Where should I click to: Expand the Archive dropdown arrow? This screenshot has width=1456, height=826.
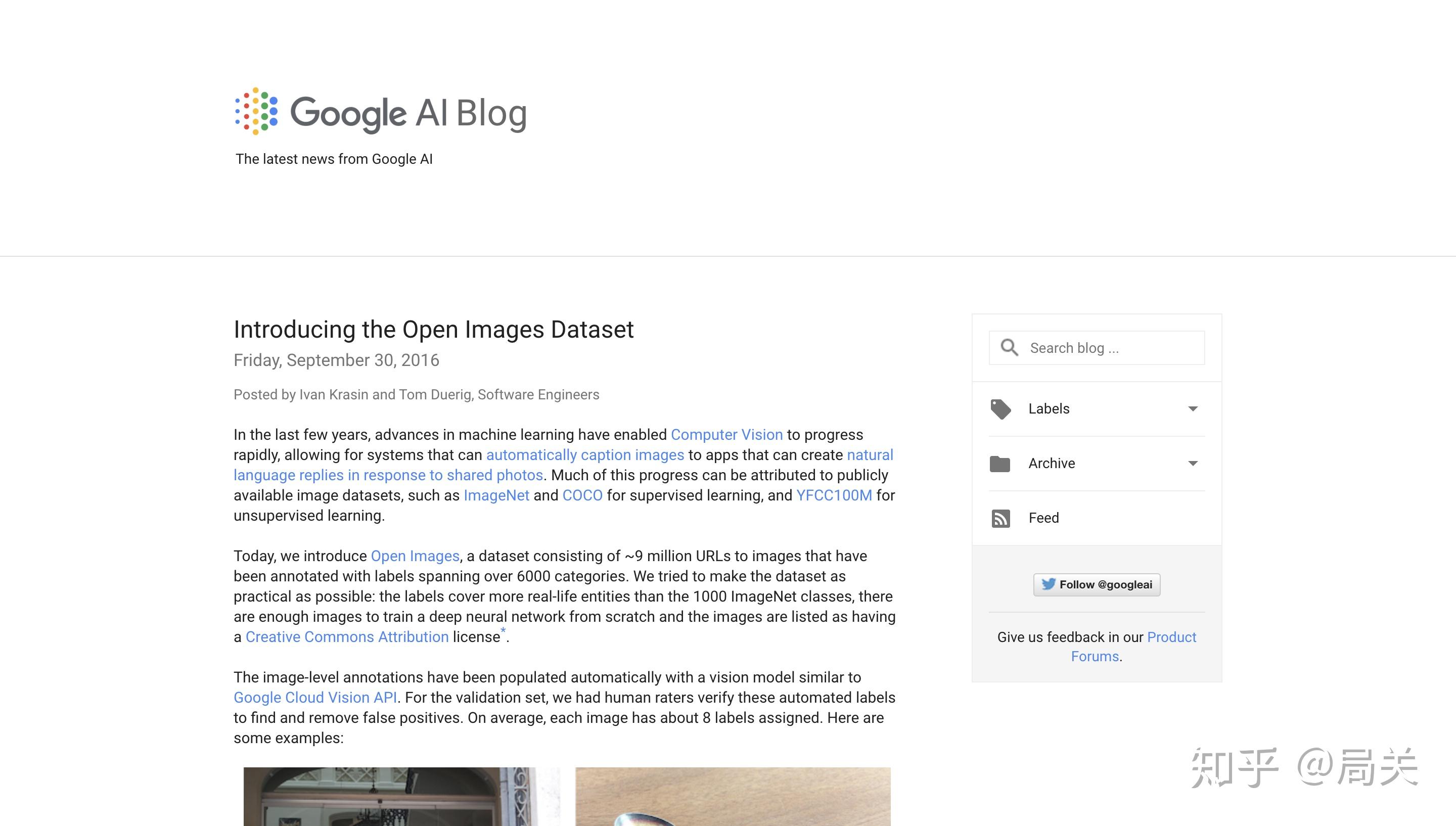pos(1192,464)
